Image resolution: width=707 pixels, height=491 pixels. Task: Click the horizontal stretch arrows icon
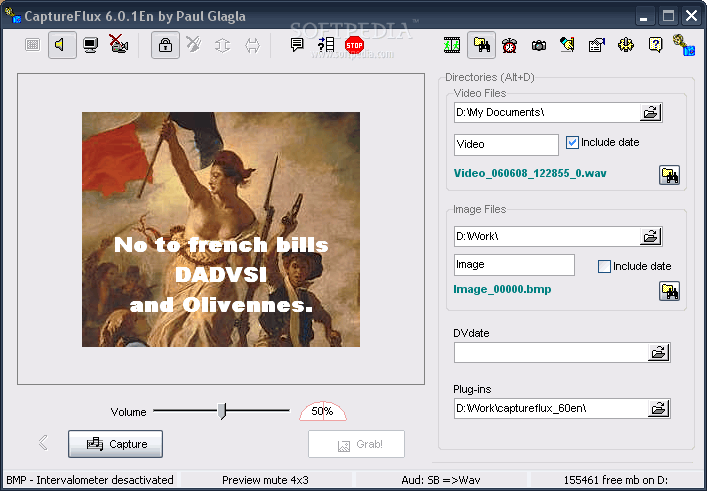click(x=252, y=45)
